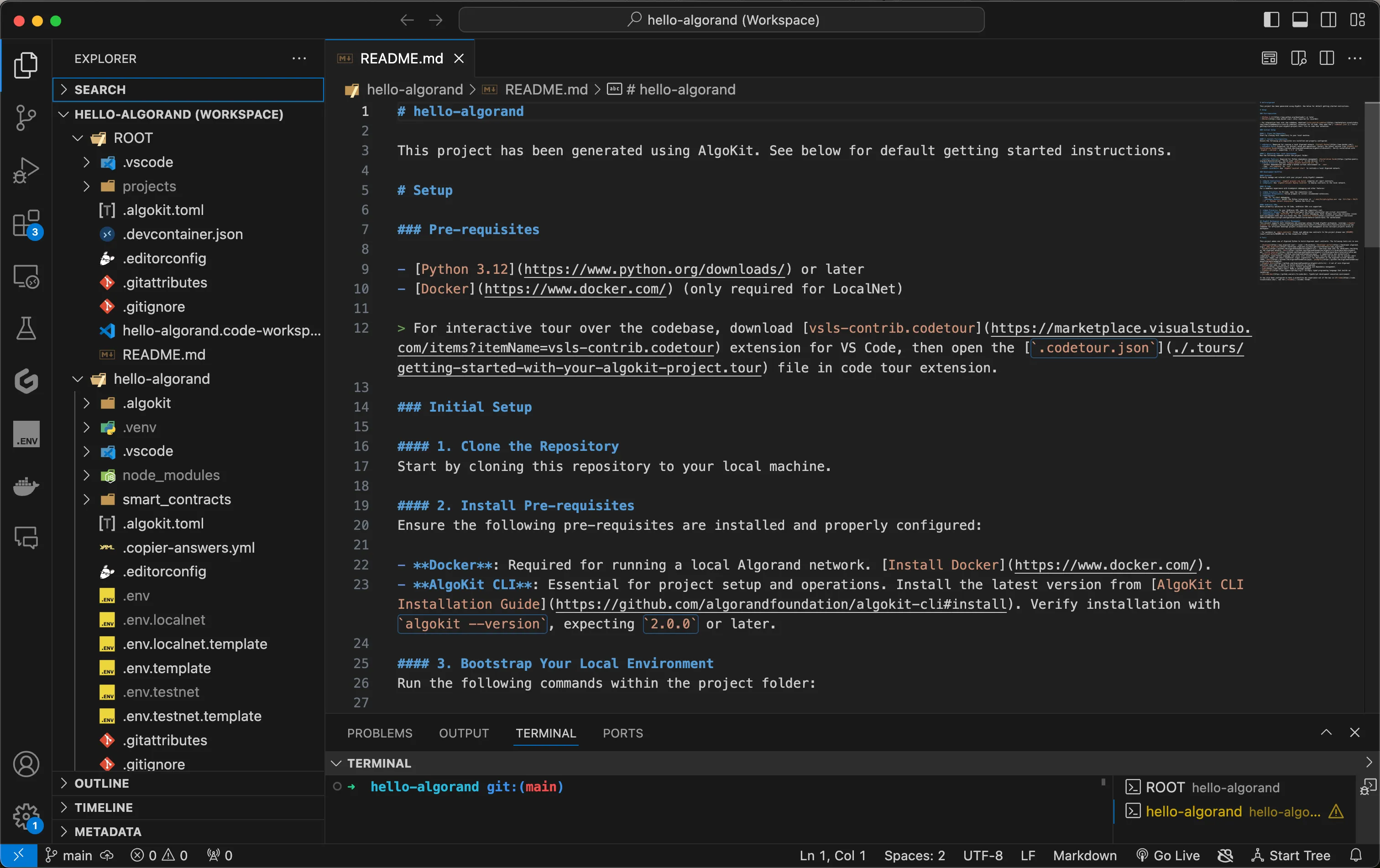
Task: Click the editor vertical scrollbar
Action: [x=1371, y=175]
